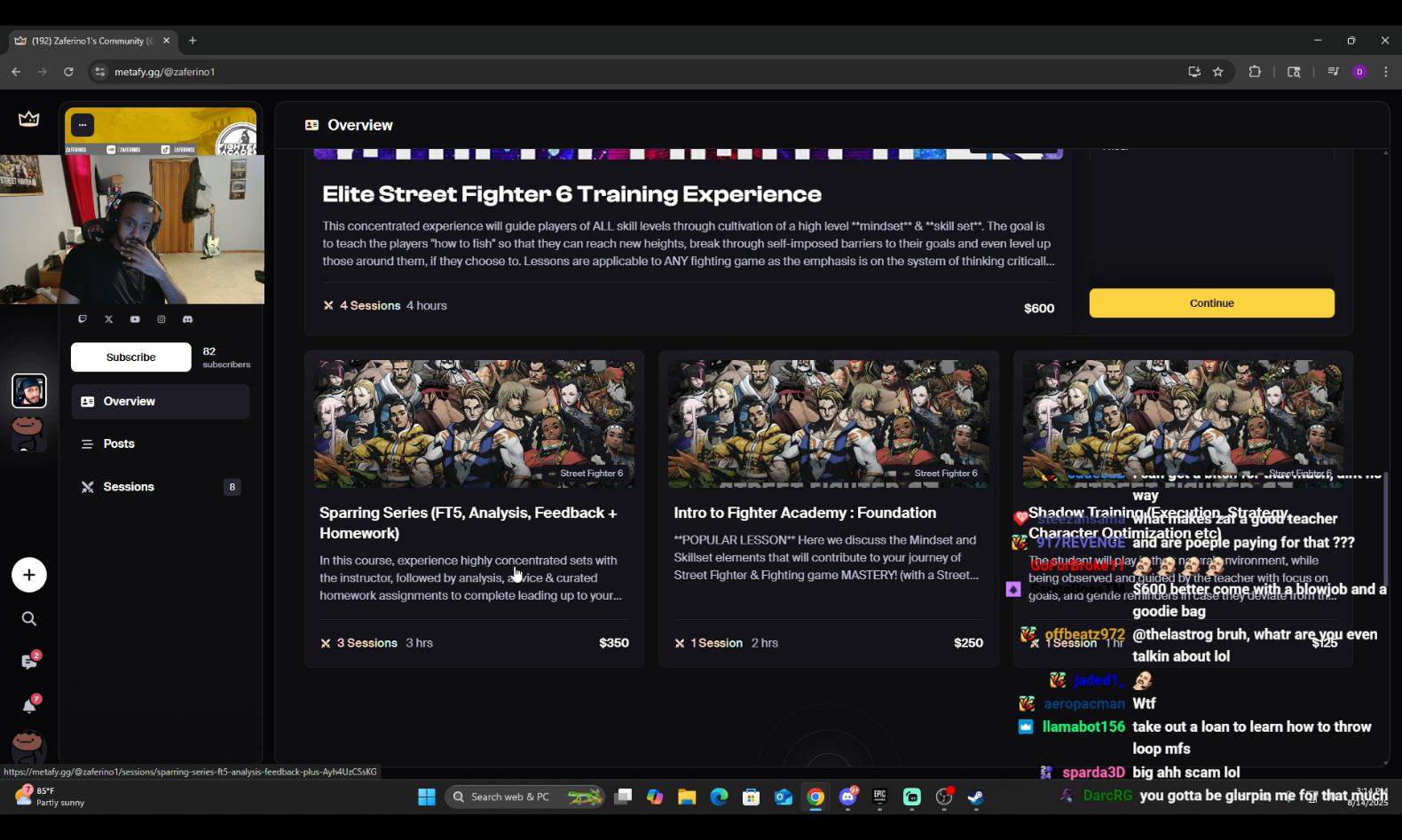Click the Sparring Series card thumbnail
The image size is (1402, 840).
[x=474, y=424]
